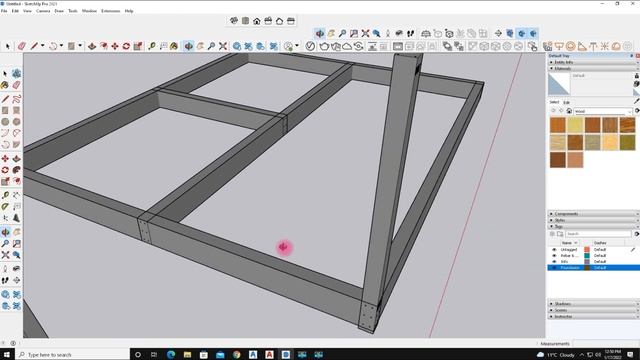Click the first wood material swatch
The width and height of the screenshot is (640, 360).
[x=558, y=125]
